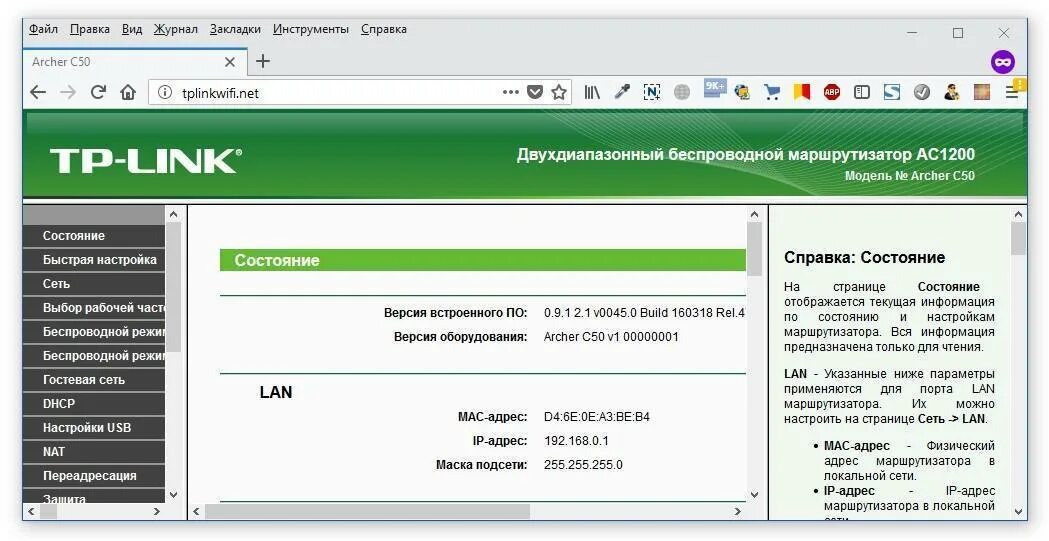Click main content scroll down arrow
Viewport: 1049px width, 541px height.
click(754, 495)
